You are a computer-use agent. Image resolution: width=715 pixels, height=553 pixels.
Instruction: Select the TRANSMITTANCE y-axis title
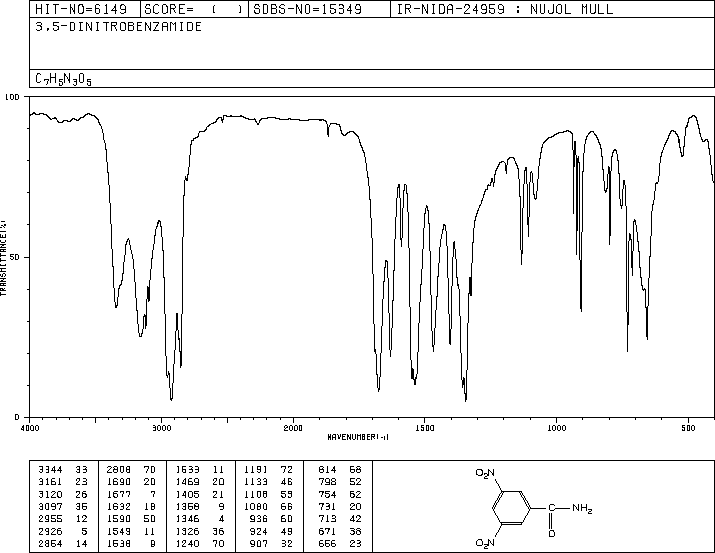[x=3, y=258]
